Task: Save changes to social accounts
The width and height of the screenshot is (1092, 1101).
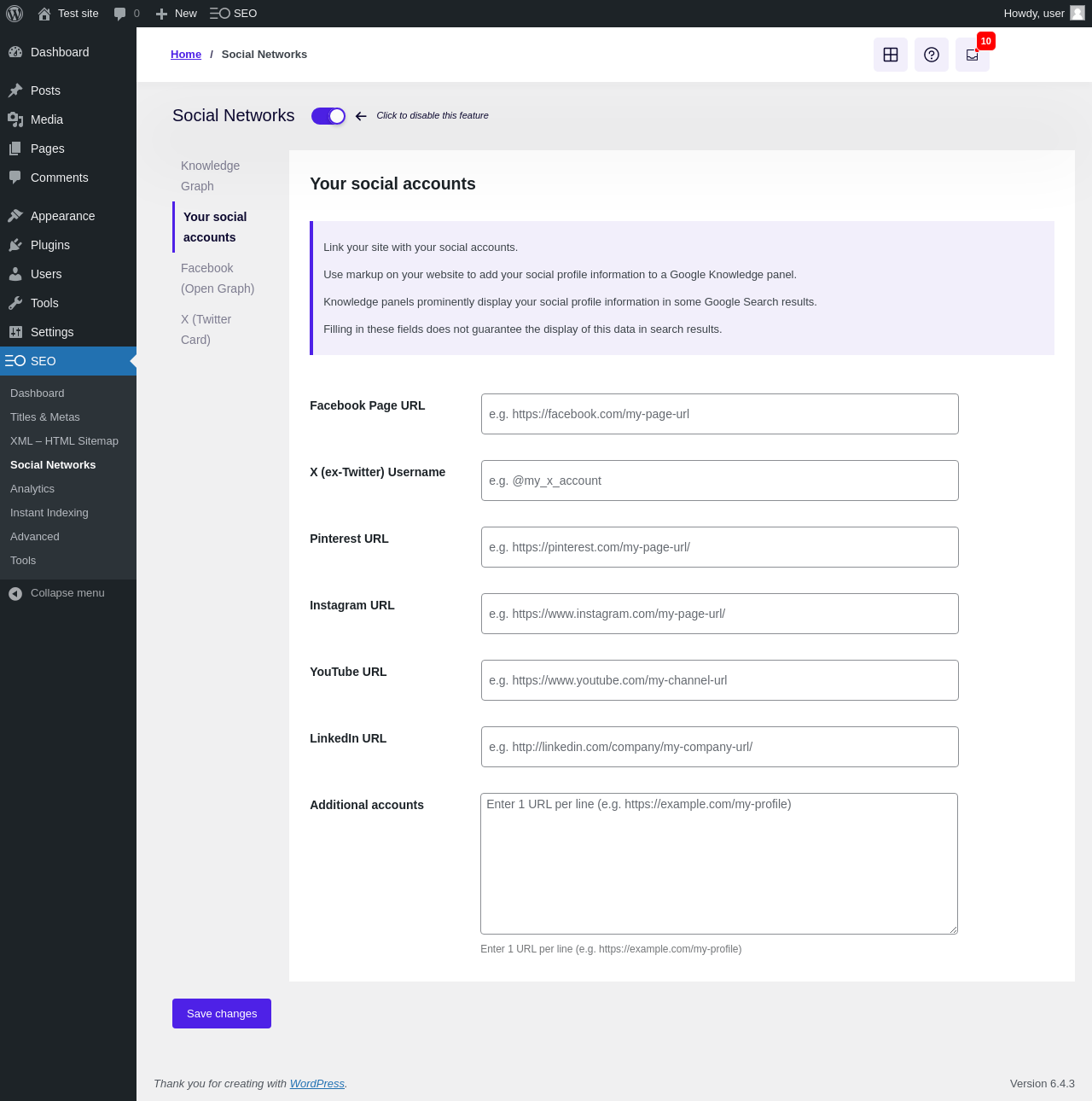Action: click(x=222, y=1014)
